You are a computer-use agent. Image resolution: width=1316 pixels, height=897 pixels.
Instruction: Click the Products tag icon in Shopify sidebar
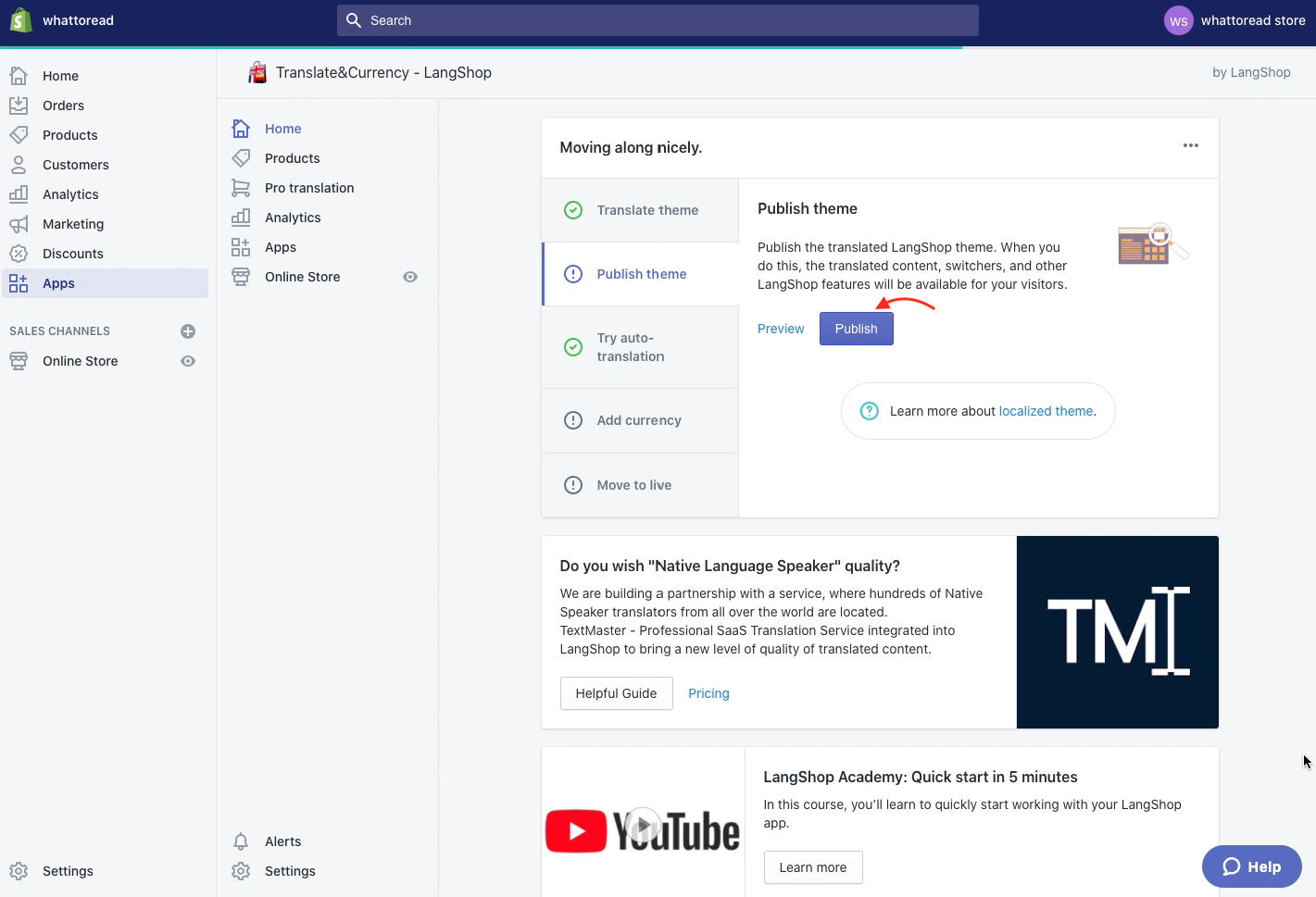19,135
